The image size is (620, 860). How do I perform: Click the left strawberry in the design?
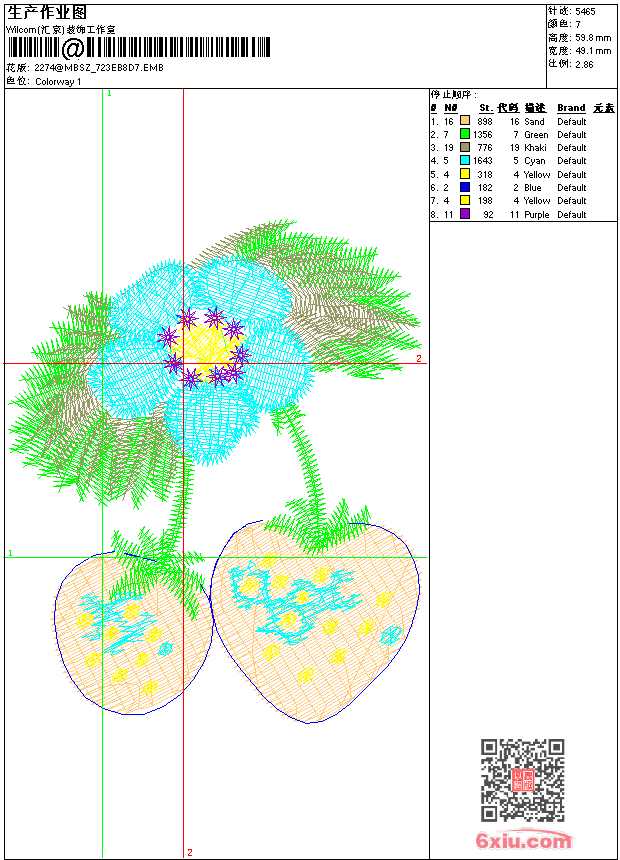click(132, 633)
